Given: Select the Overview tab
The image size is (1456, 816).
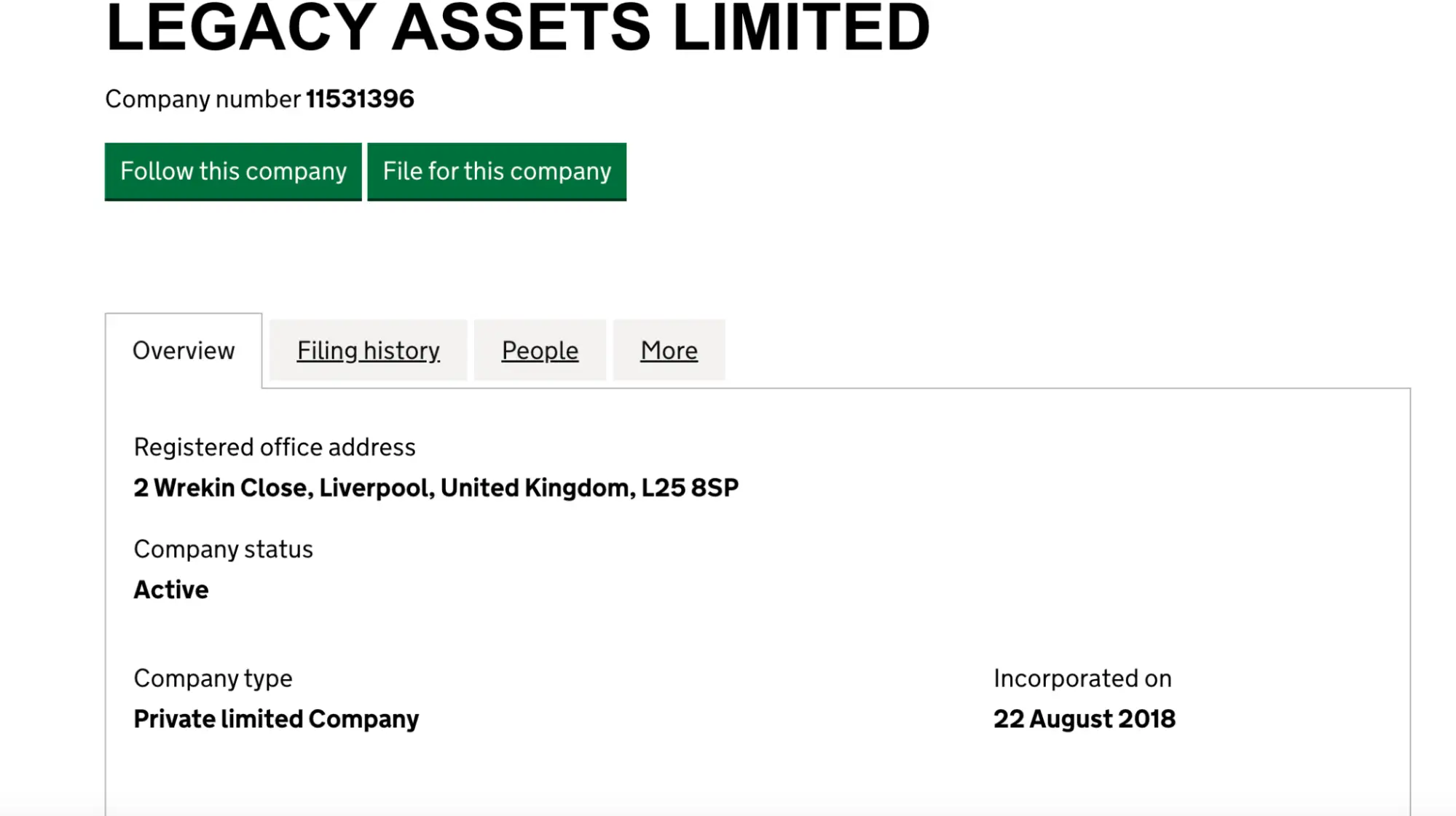Looking at the screenshot, I should (x=183, y=350).
